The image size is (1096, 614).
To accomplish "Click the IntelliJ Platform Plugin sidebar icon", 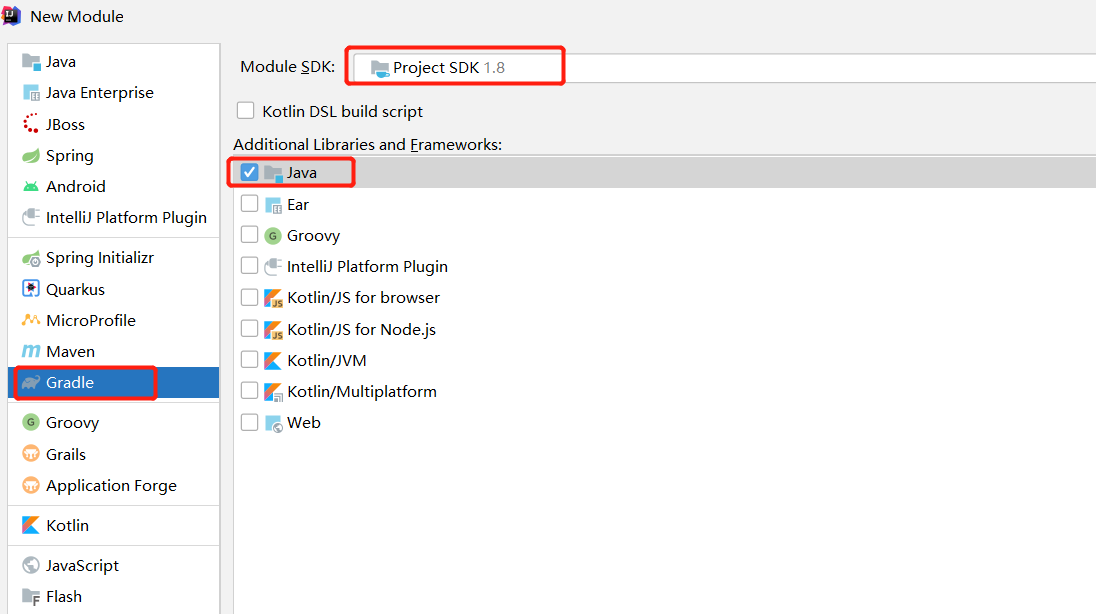I will point(31,217).
